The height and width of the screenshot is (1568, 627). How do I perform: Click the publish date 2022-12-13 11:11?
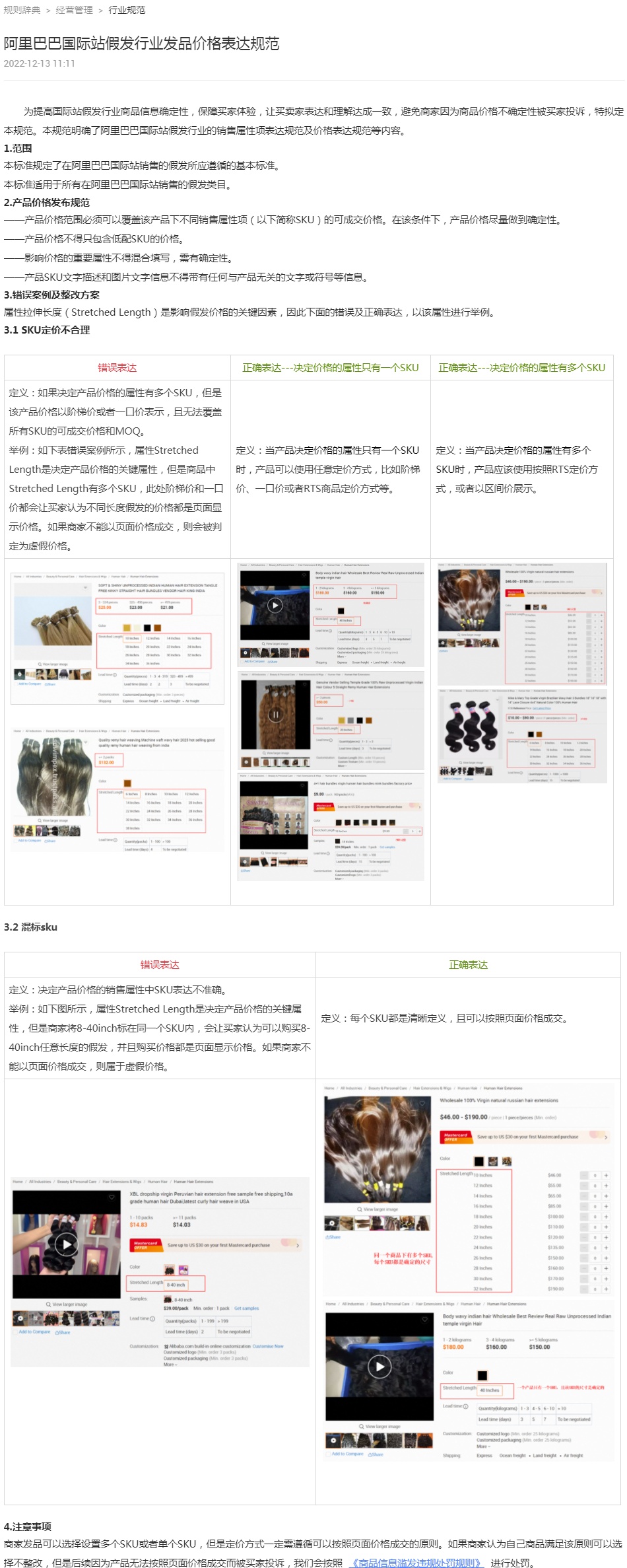(x=40, y=64)
